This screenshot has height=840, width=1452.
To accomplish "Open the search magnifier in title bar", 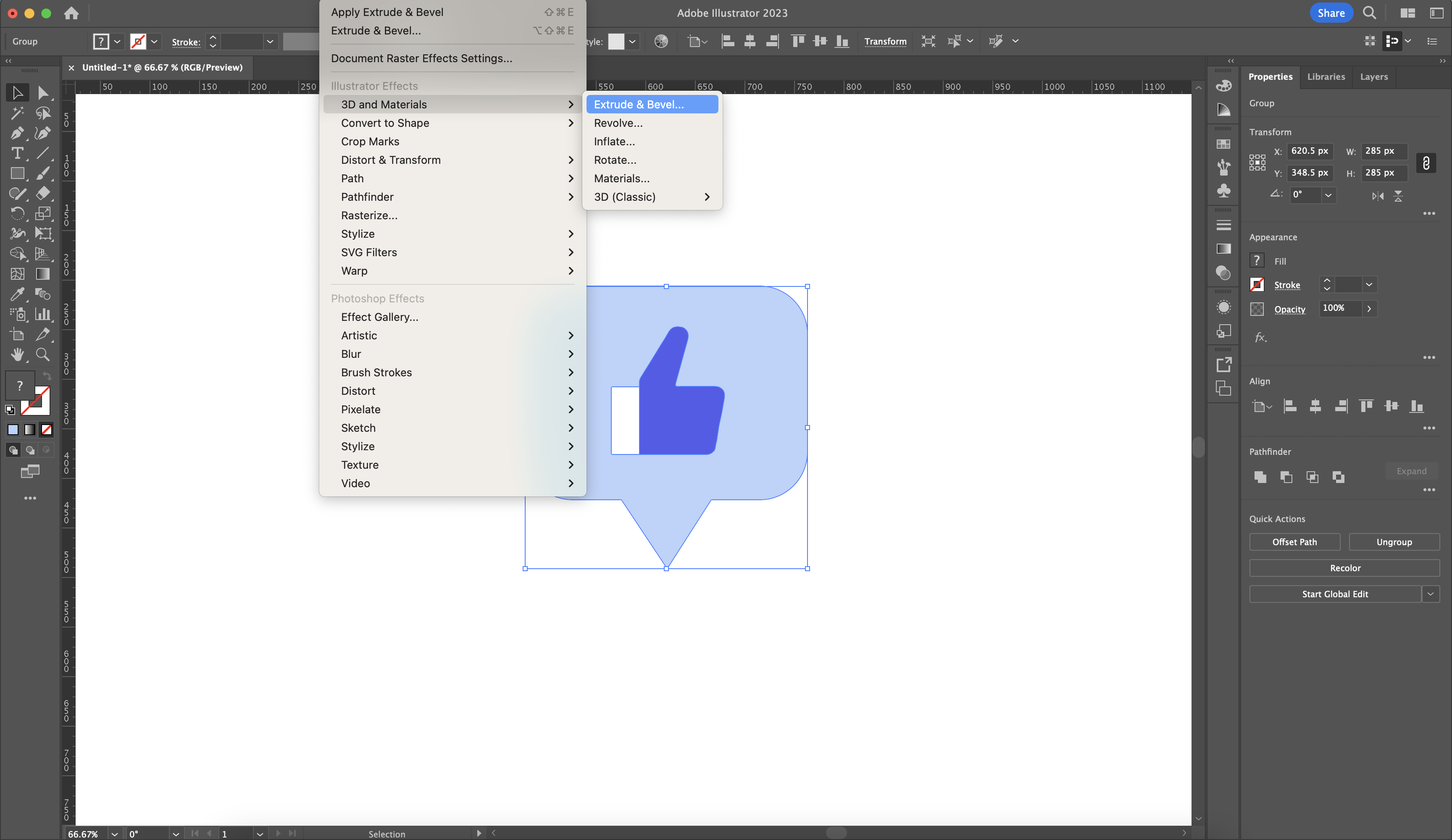I will point(1370,13).
